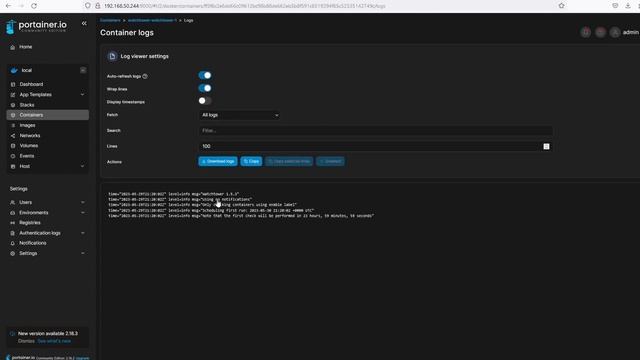This screenshot has width=640, height=360.
Task: Expand the Settings menu chevron
Action: pyautogui.click(x=82, y=253)
